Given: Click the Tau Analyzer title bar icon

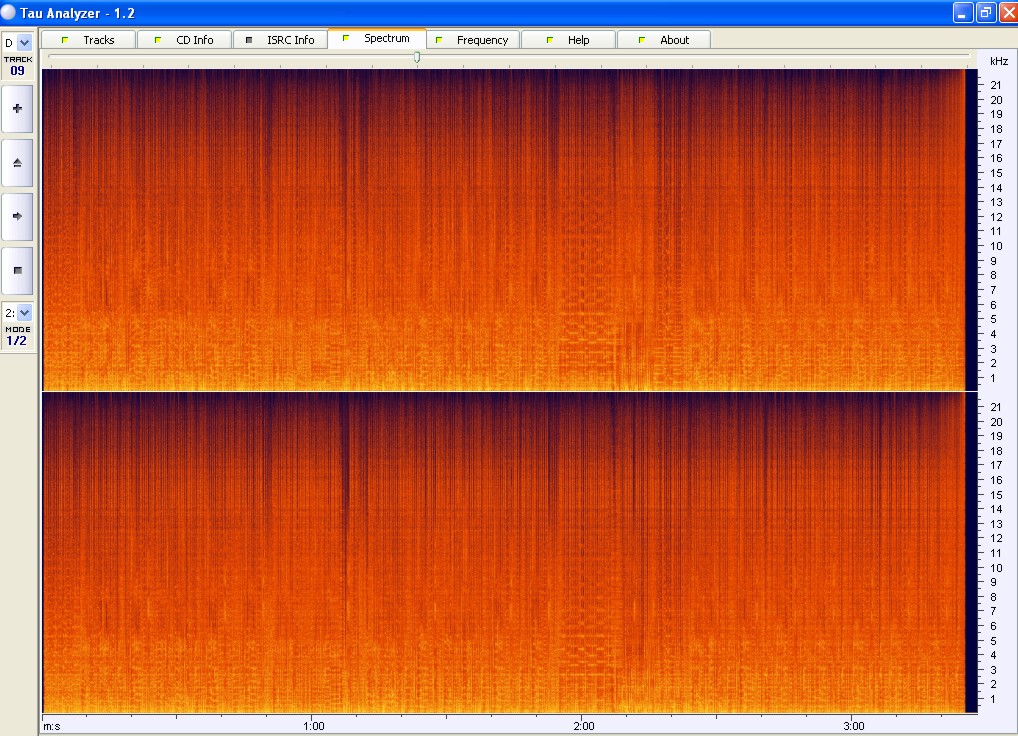Looking at the screenshot, I should coord(9,13).
